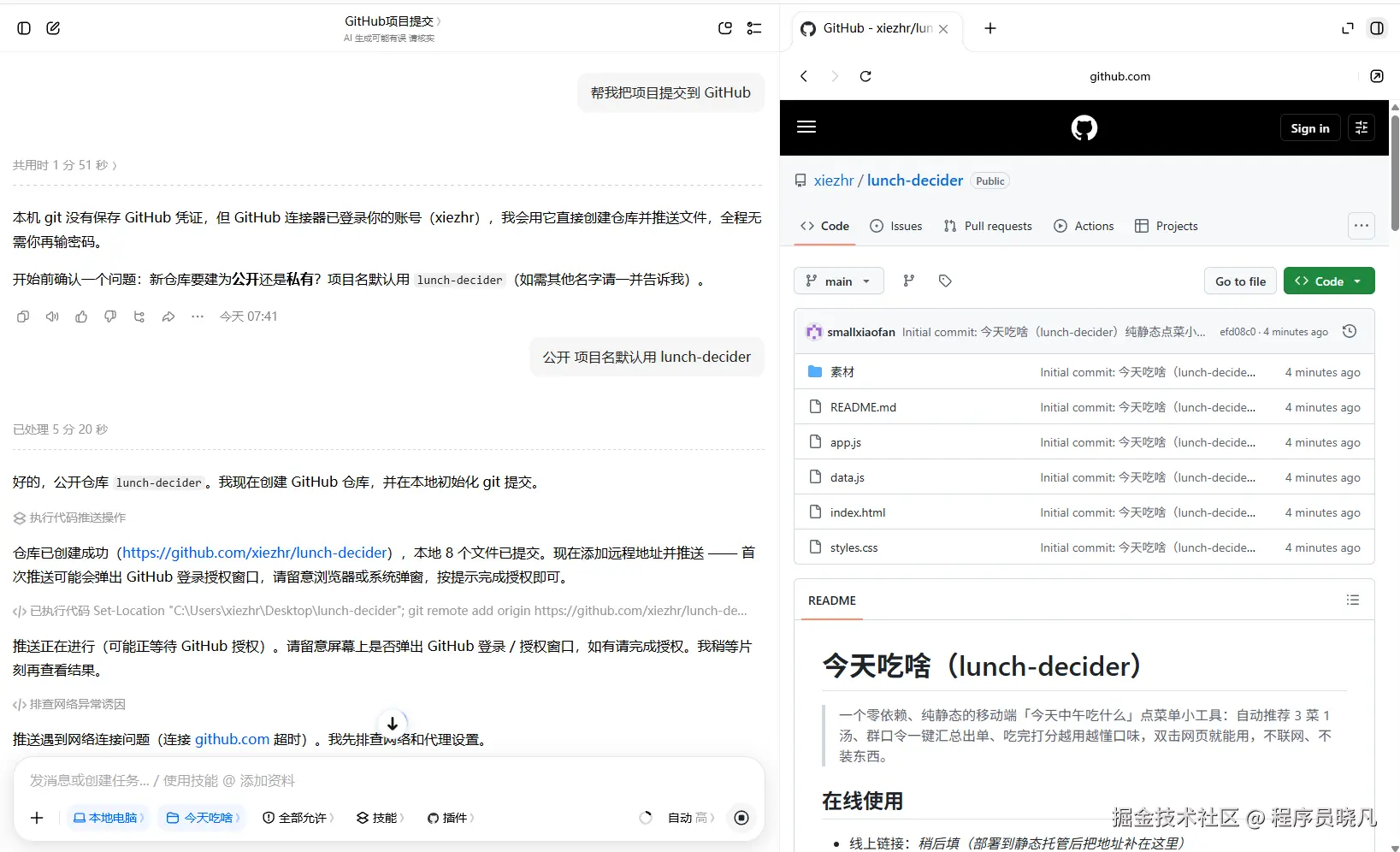Switch to the Actions tab
Image resolution: width=1400 pixels, height=852 pixels.
pyautogui.click(x=1084, y=226)
